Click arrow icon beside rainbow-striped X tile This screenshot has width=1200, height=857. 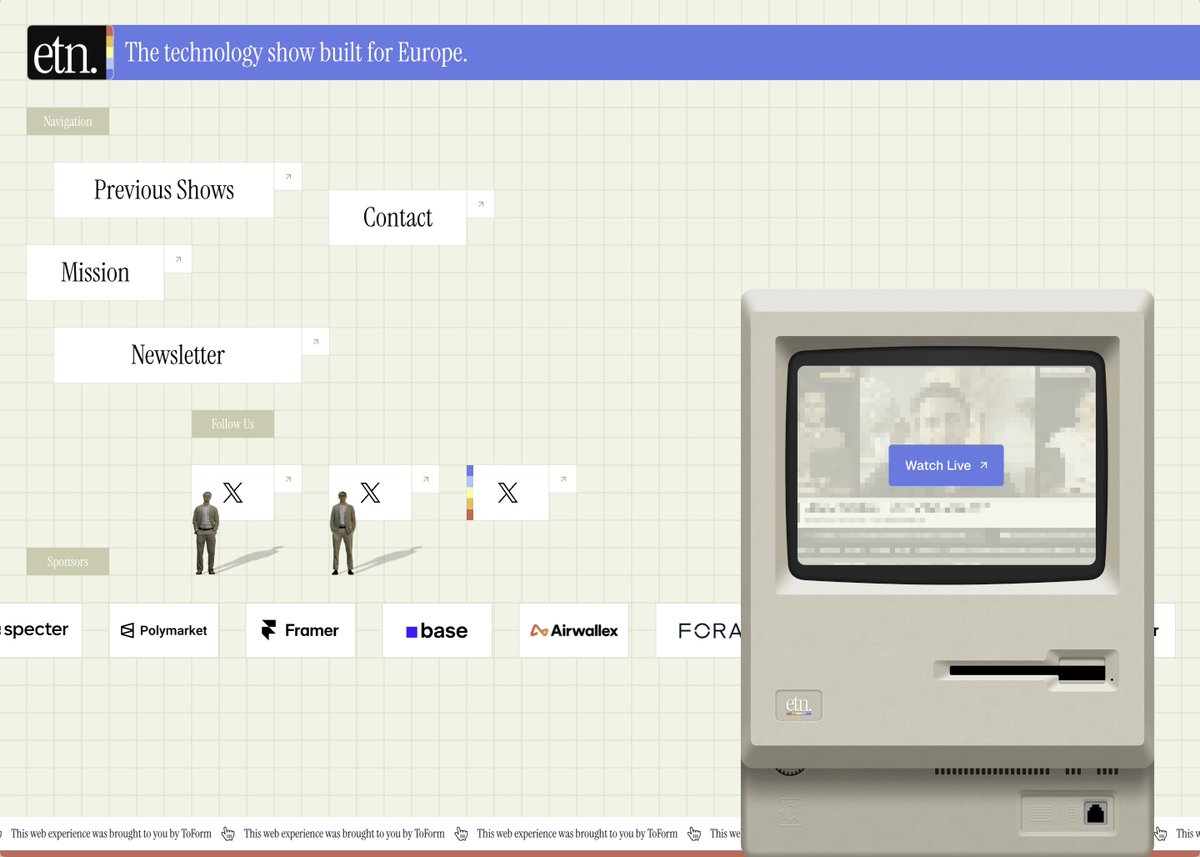[x=563, y=479]
